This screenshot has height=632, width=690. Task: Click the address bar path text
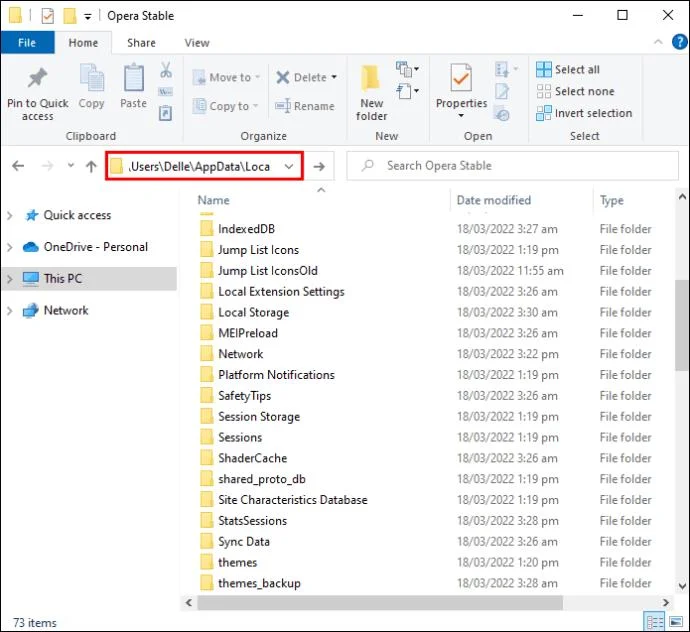[199, 166]
